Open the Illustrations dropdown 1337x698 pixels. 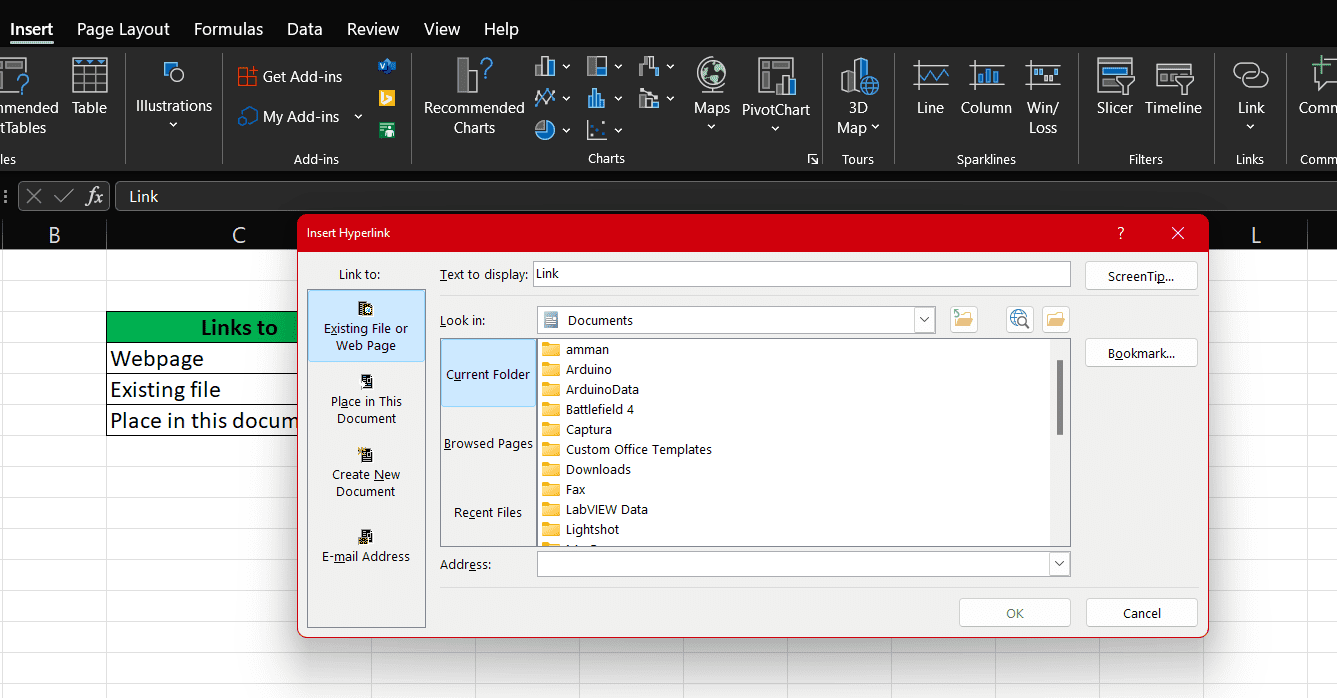(174, 96)
